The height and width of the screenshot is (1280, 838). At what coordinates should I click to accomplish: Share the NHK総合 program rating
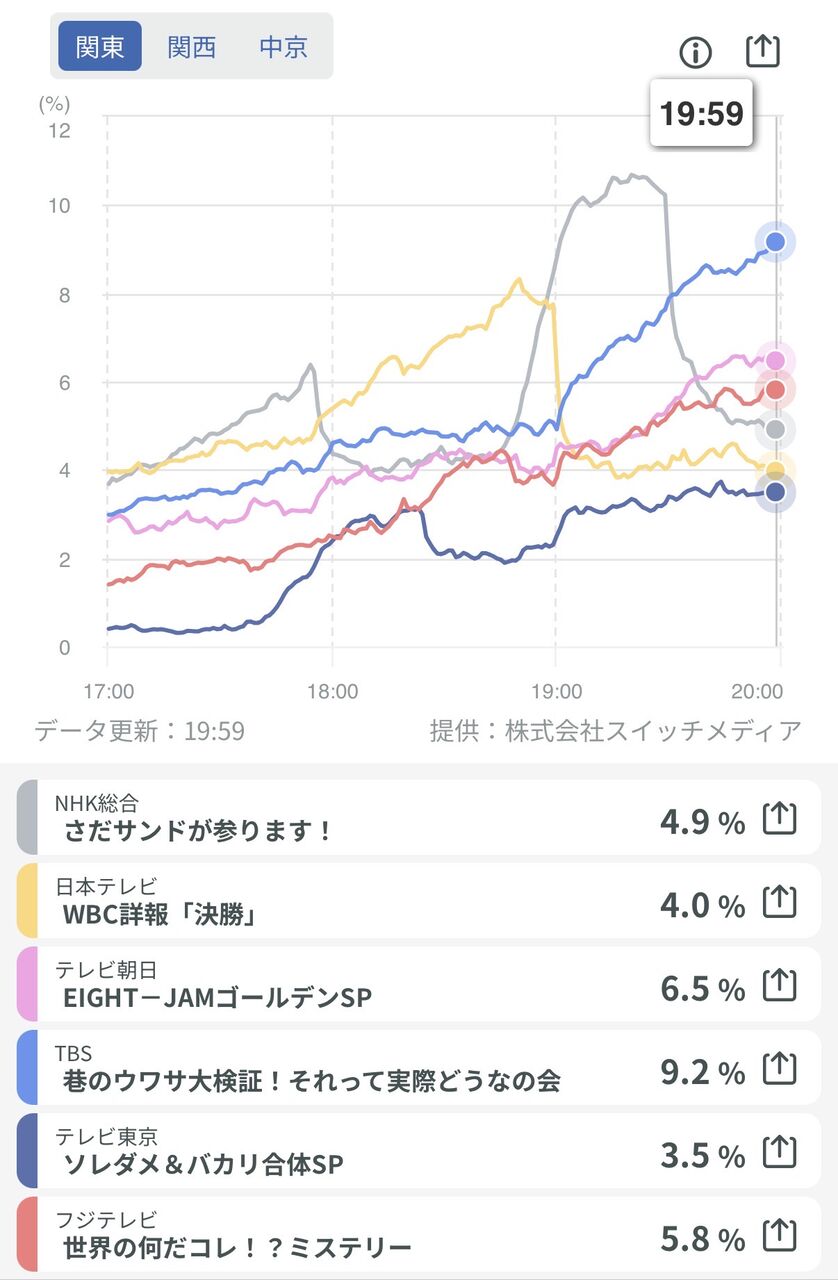(779, 819)
